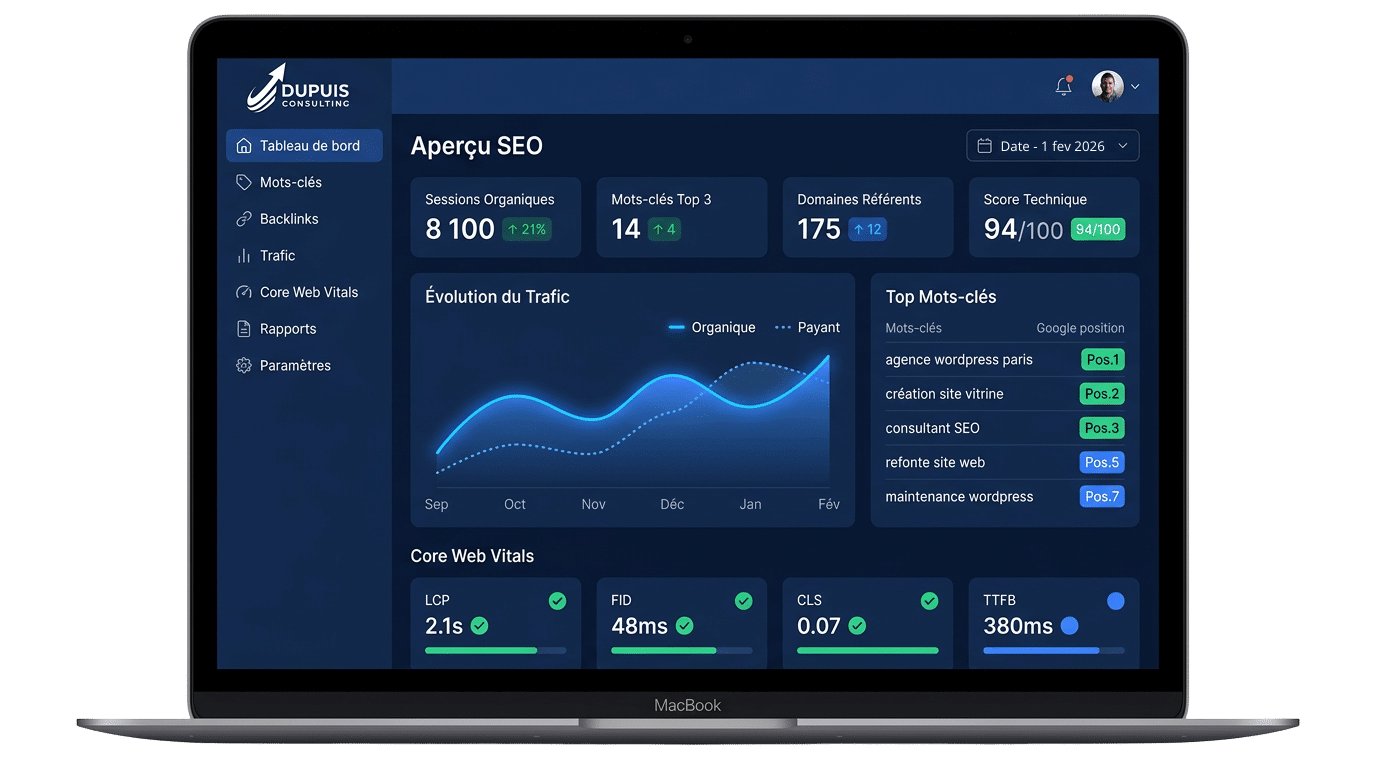Viewport: 1376px width, 768px height.
Task: Click the Paramètres gear icon
Action: [242, 365]
